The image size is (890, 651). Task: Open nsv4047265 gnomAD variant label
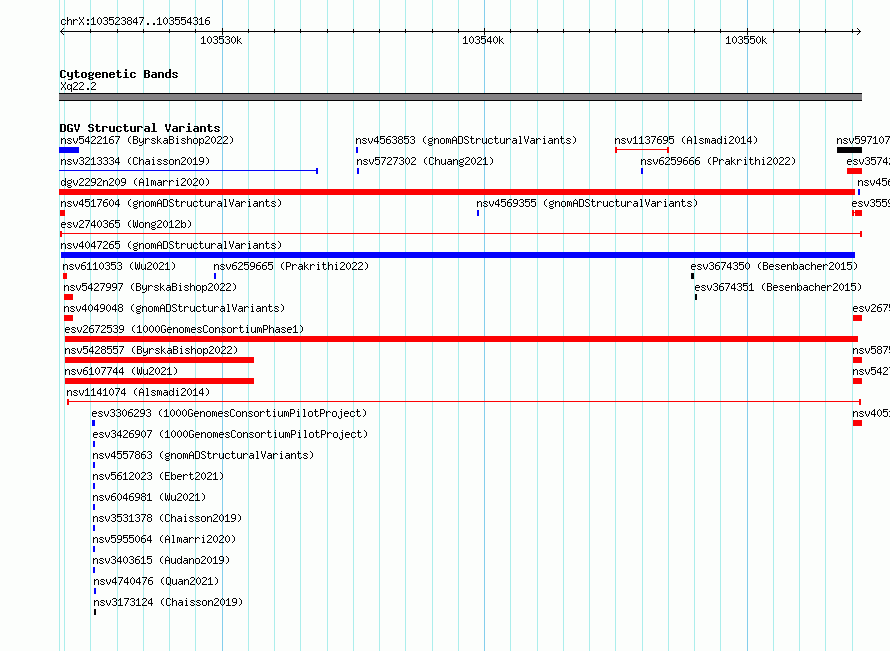coord(171,245)
